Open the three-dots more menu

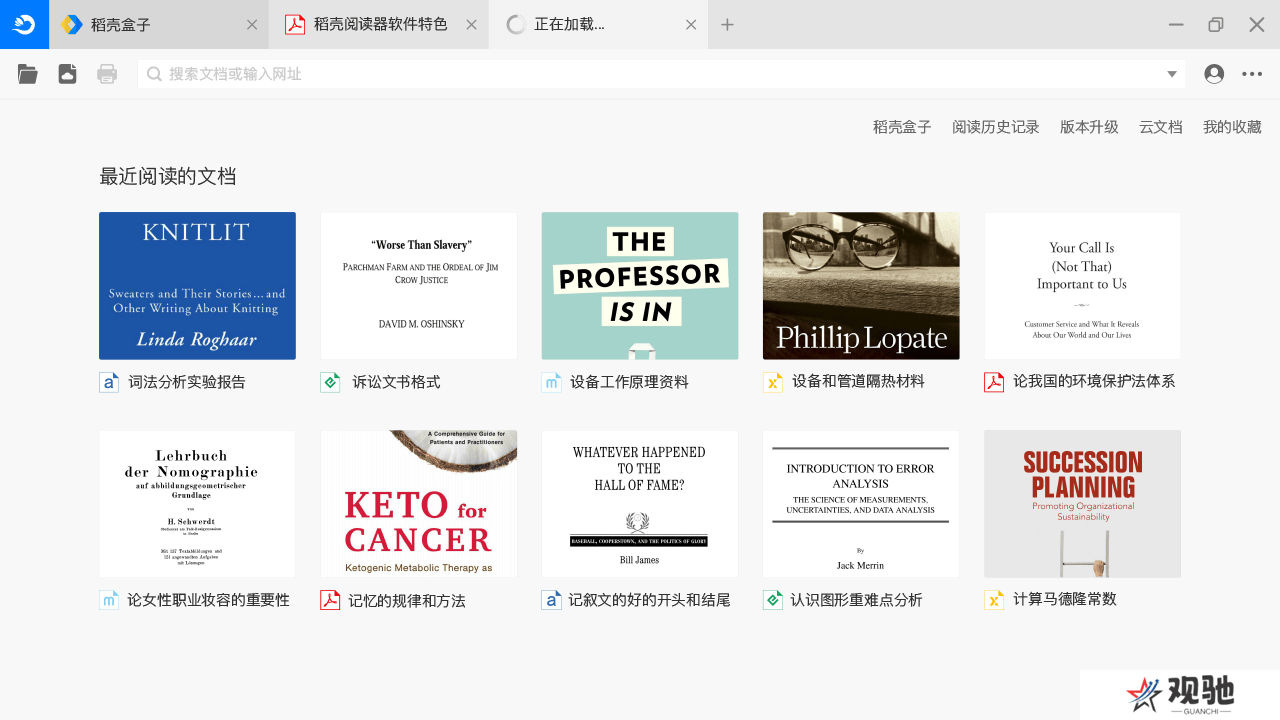1252,74
